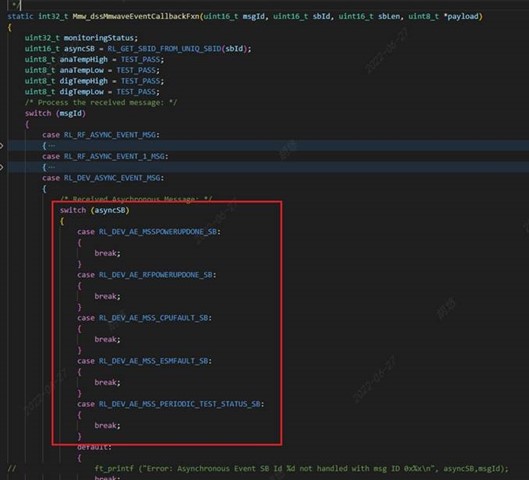Screen dimensions: 529x480
Task: Click the switch (asyncSB) statement
Action: 94,210
